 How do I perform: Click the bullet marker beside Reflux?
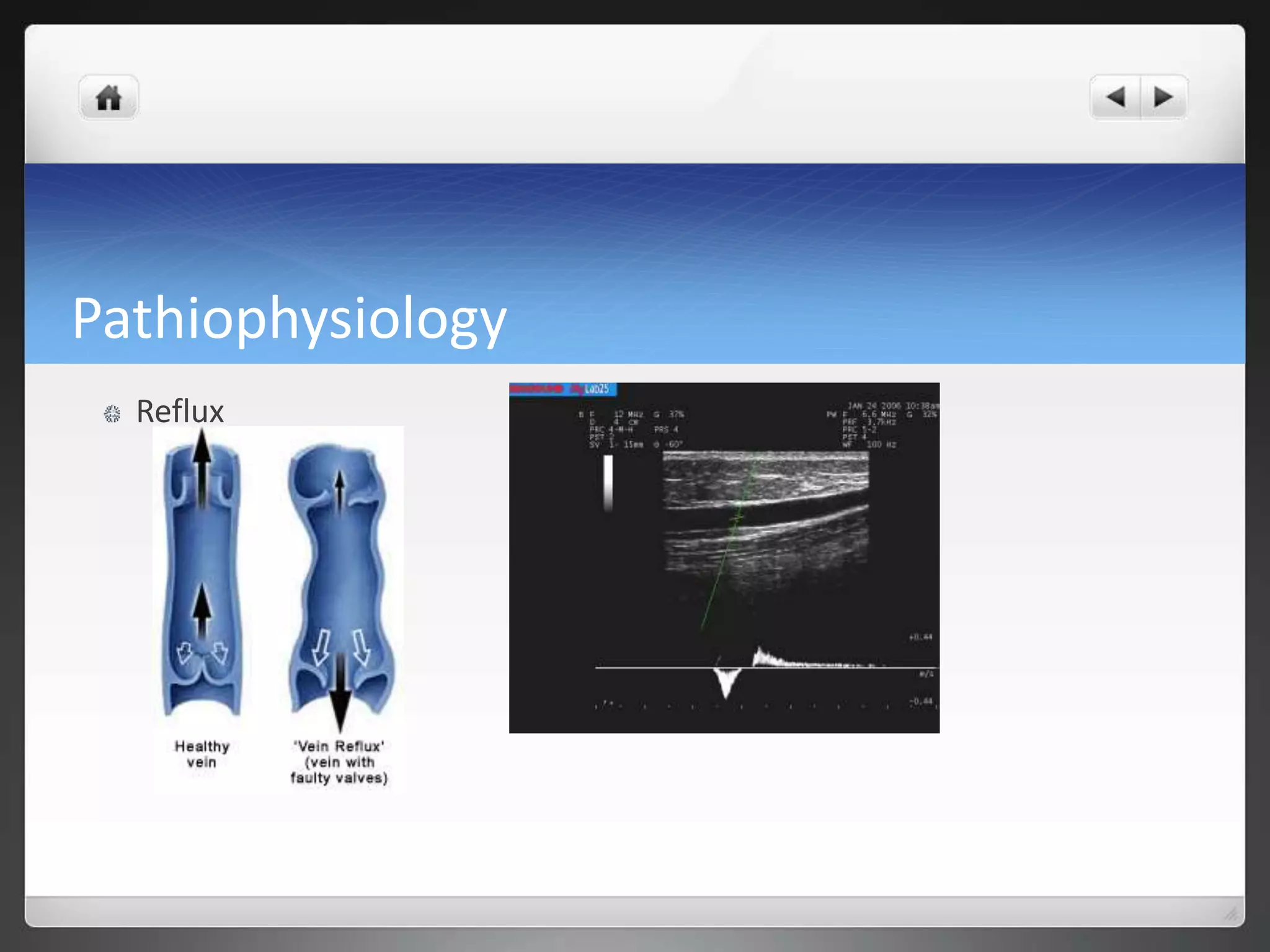112,413
